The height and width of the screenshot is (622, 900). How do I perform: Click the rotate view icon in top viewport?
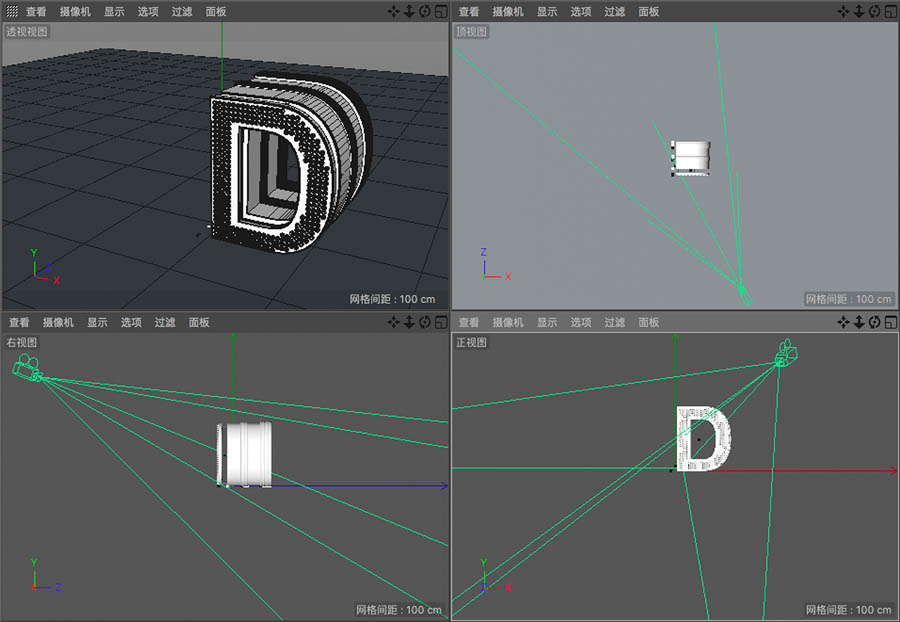pyautogui.click(x=874, y=11)
